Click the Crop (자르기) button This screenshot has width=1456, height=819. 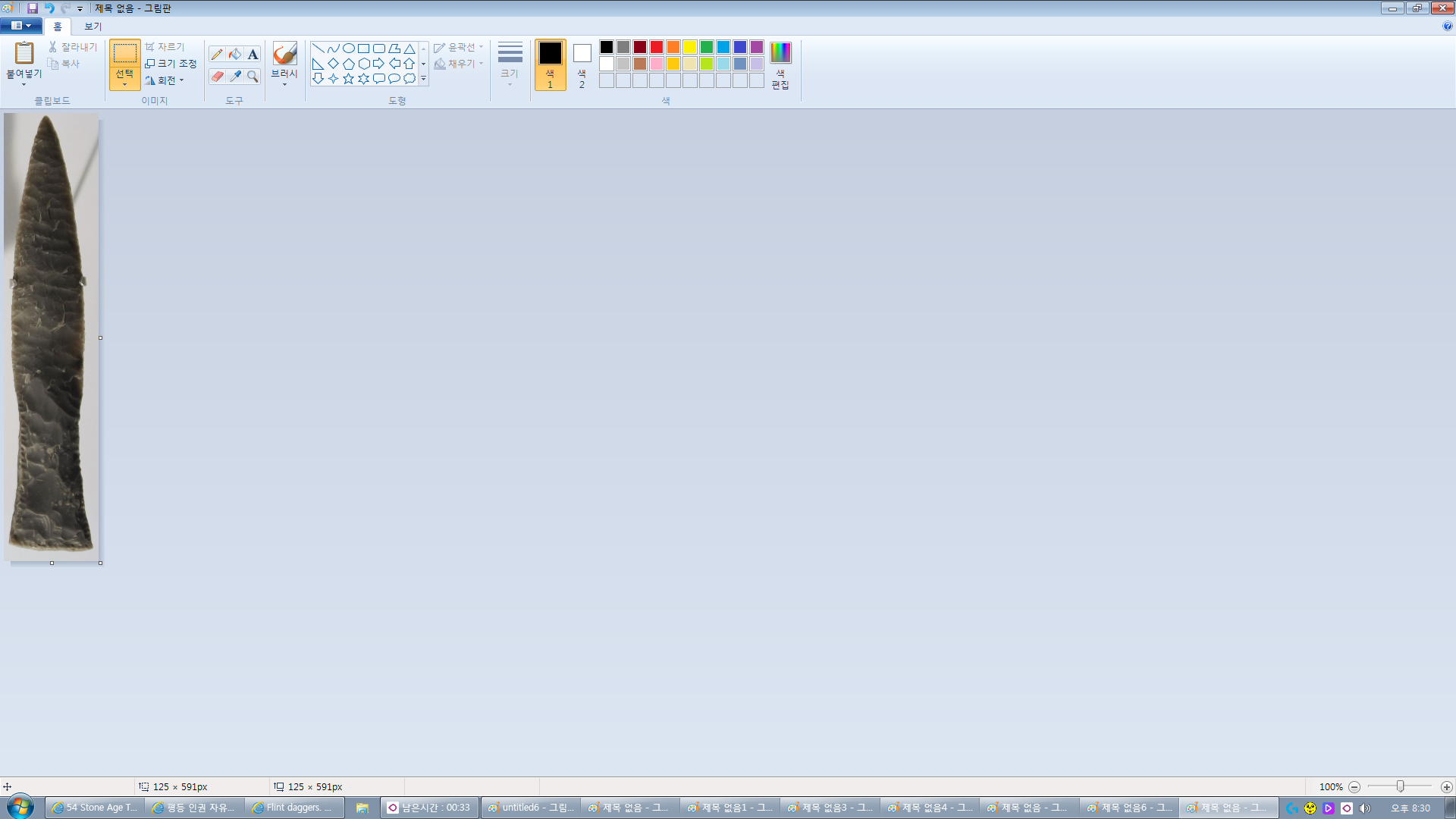coord(165,47)
